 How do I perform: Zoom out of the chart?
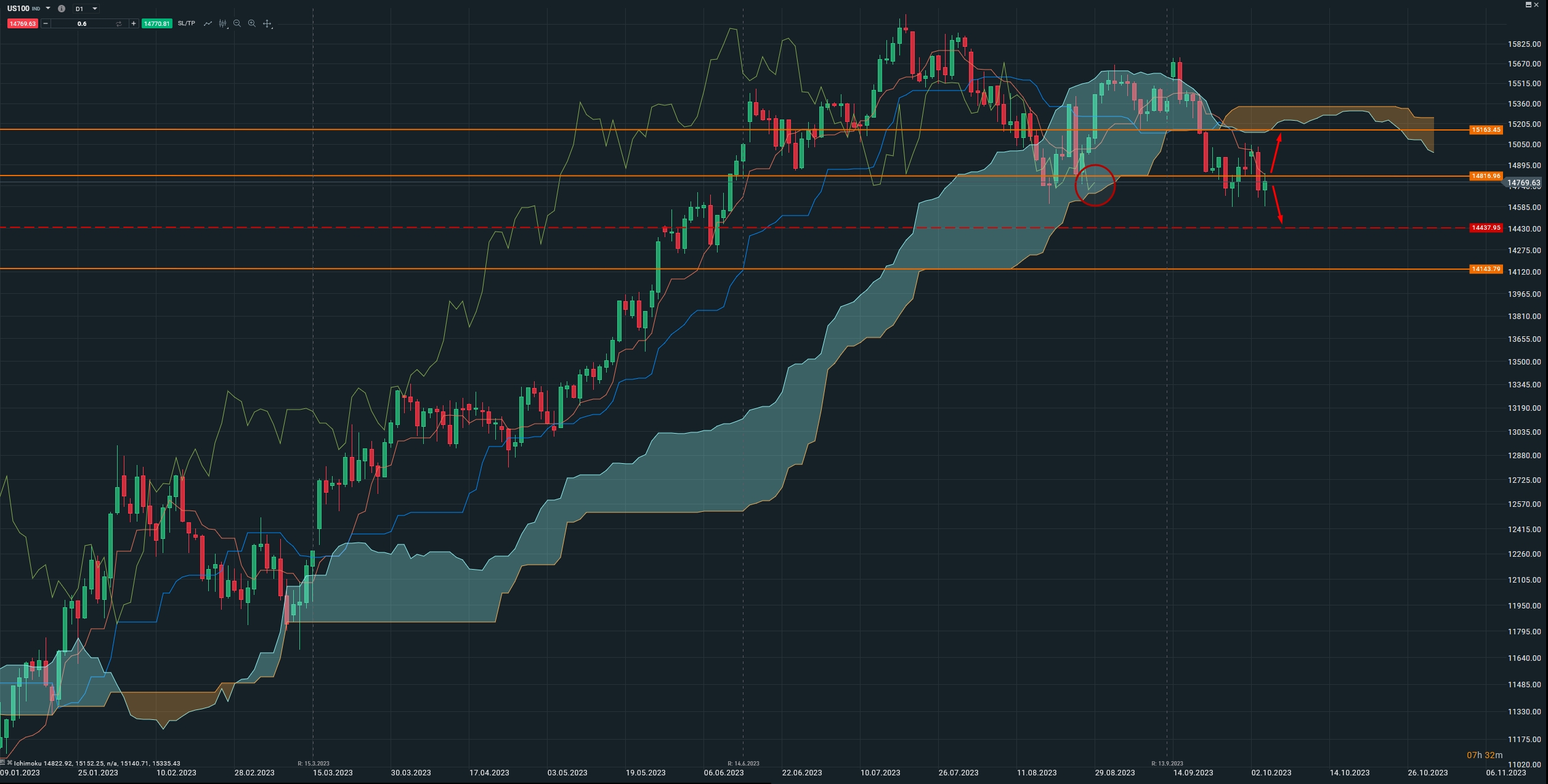(x=237, y=23)
